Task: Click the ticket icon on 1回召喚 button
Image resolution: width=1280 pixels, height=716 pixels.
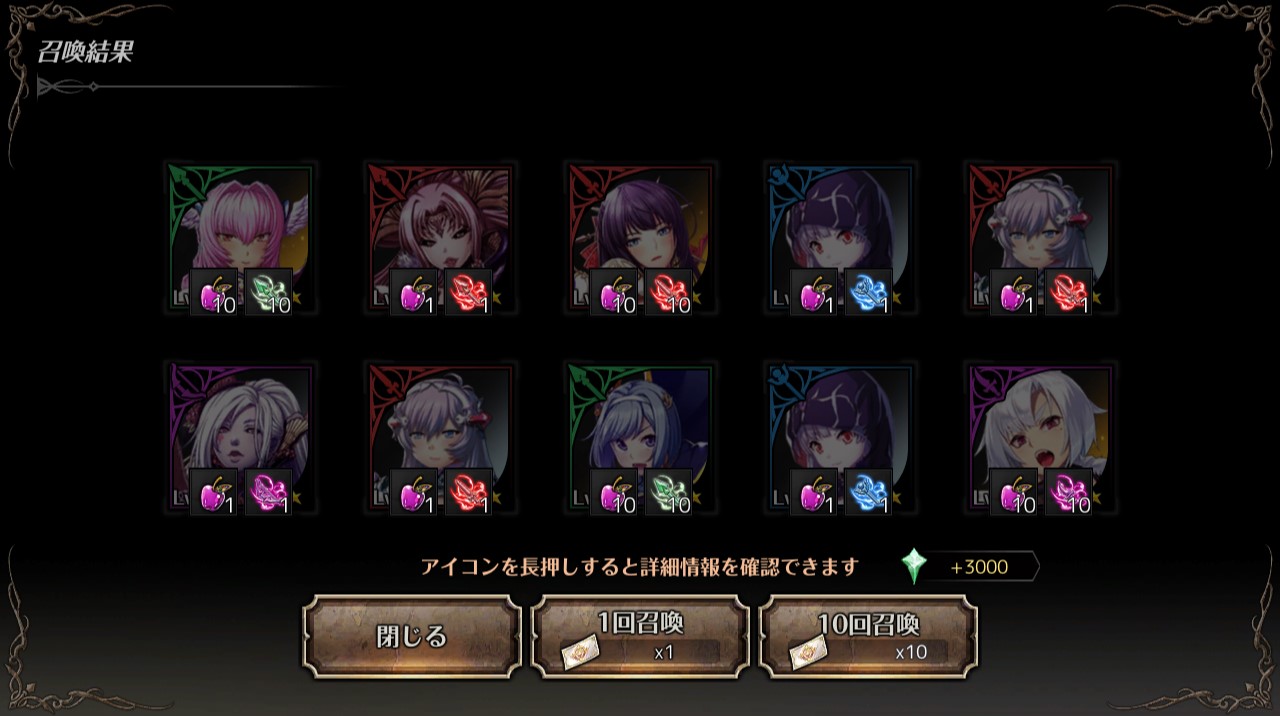Action: coord(580,655)
